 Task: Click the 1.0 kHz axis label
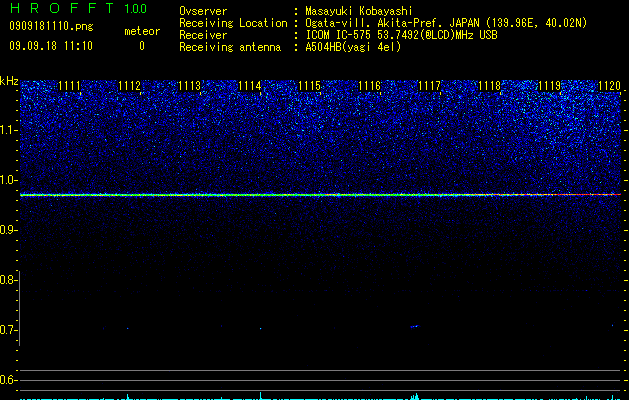tap(7, 180)
